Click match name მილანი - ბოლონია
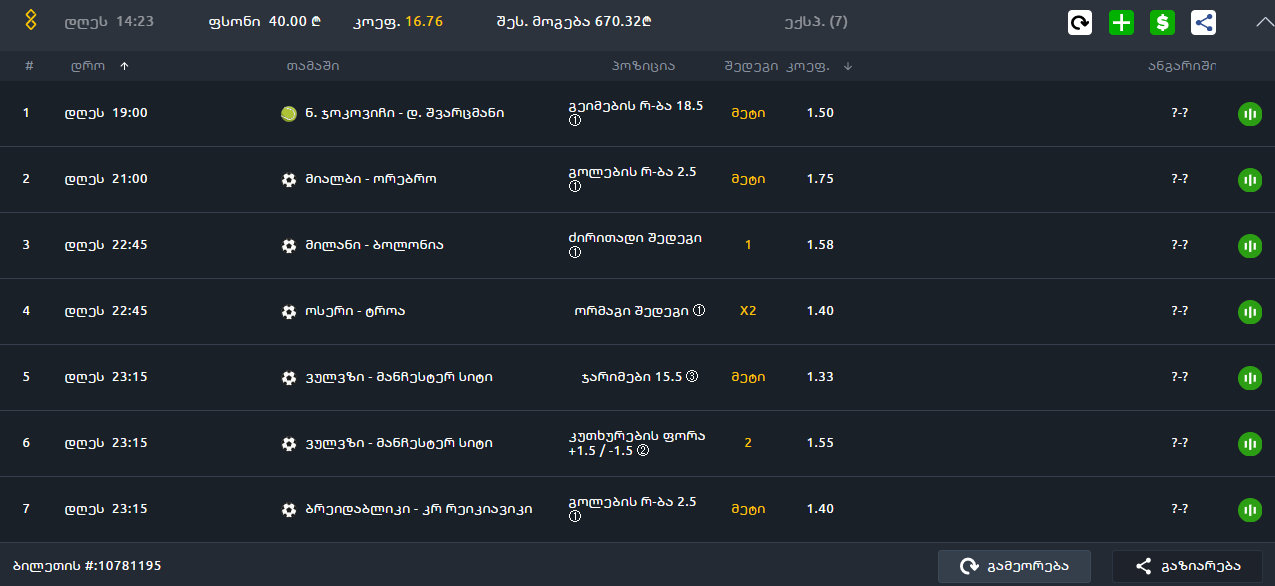 [x=375, y=245]
